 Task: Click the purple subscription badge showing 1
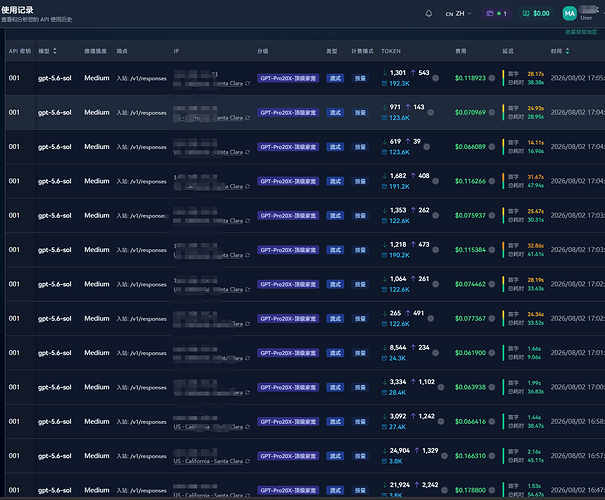[x=496, y=14]
